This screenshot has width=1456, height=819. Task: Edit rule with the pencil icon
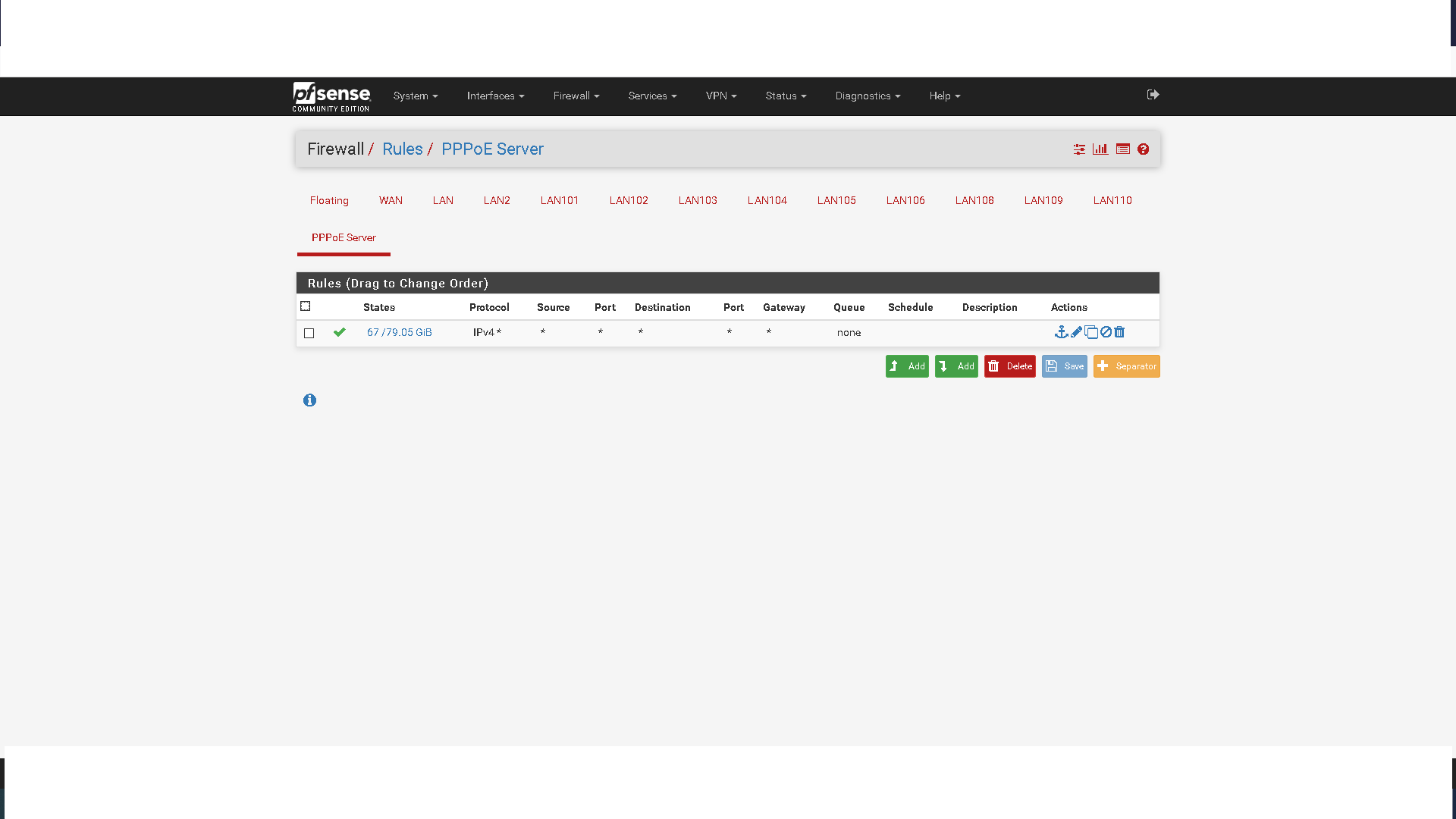click(x=1077, y=332)
